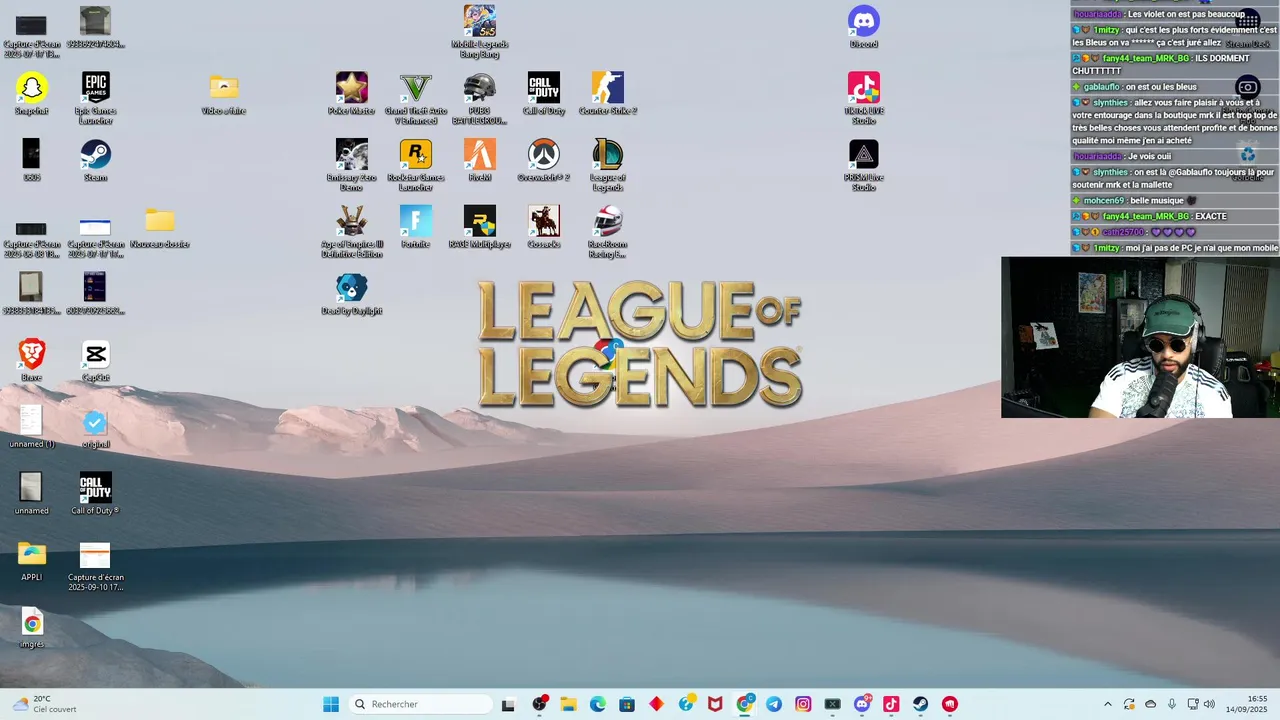
Task: Expand hidden system tray icons chevron
Action: [x=1107, y=704]
